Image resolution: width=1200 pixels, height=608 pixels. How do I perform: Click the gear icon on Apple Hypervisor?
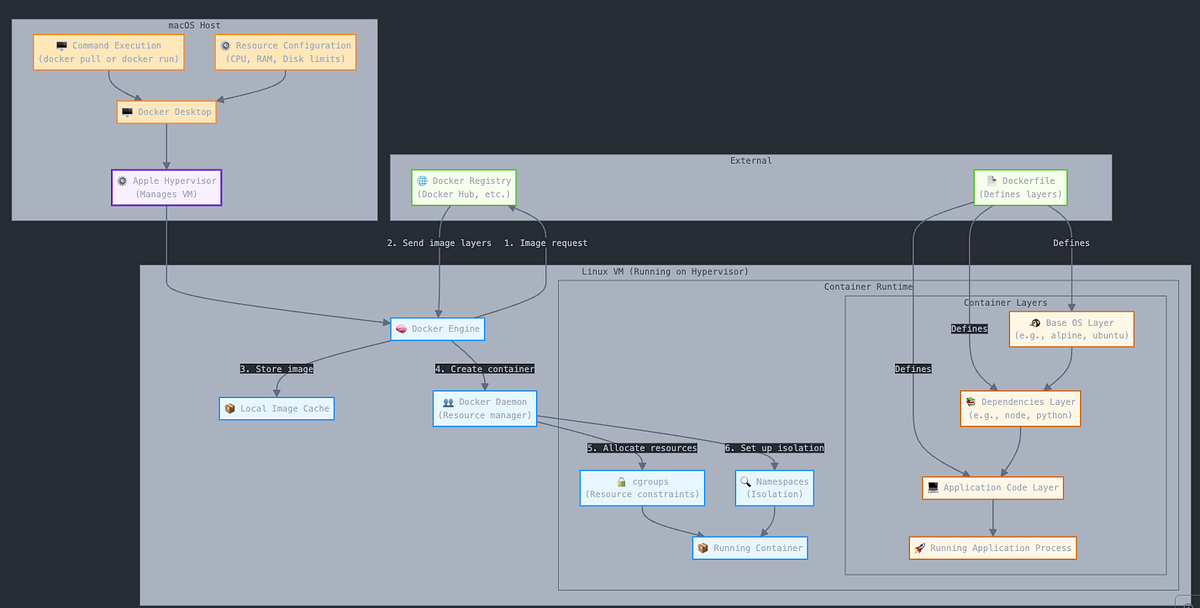tap(121, 181)
